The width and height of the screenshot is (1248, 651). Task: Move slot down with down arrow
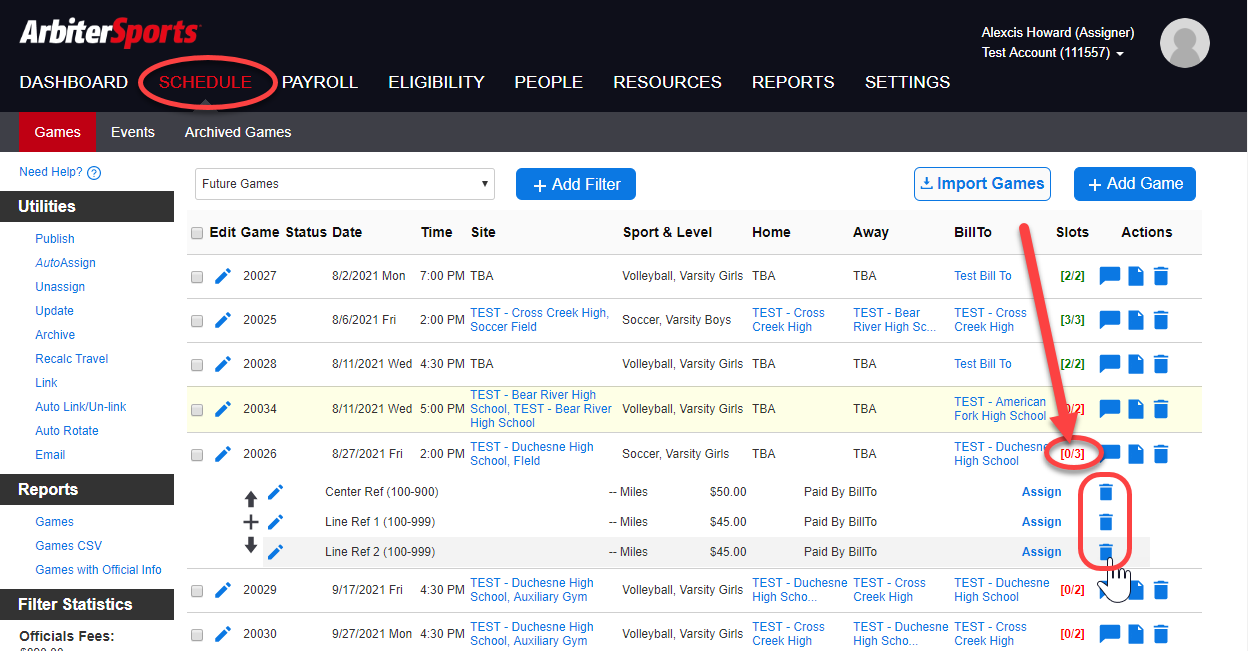click(251, 545)
